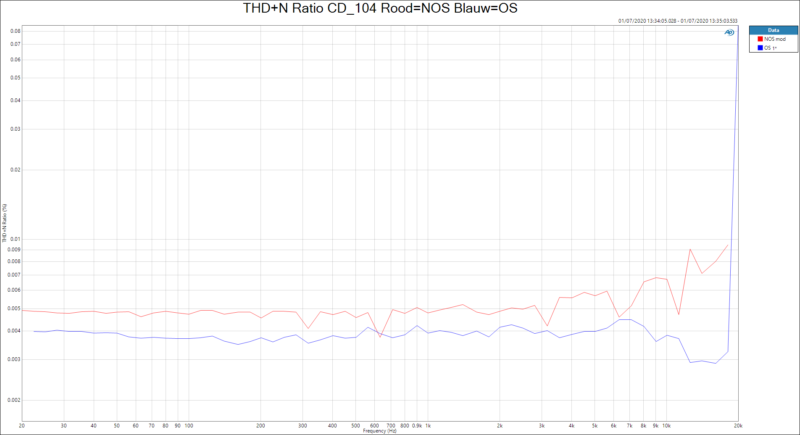The height and width of the screenshot is (435, 800).
Task: Click the 10k tick on the frequency axis
Action: pyautogui.click(x=666, y=425)
